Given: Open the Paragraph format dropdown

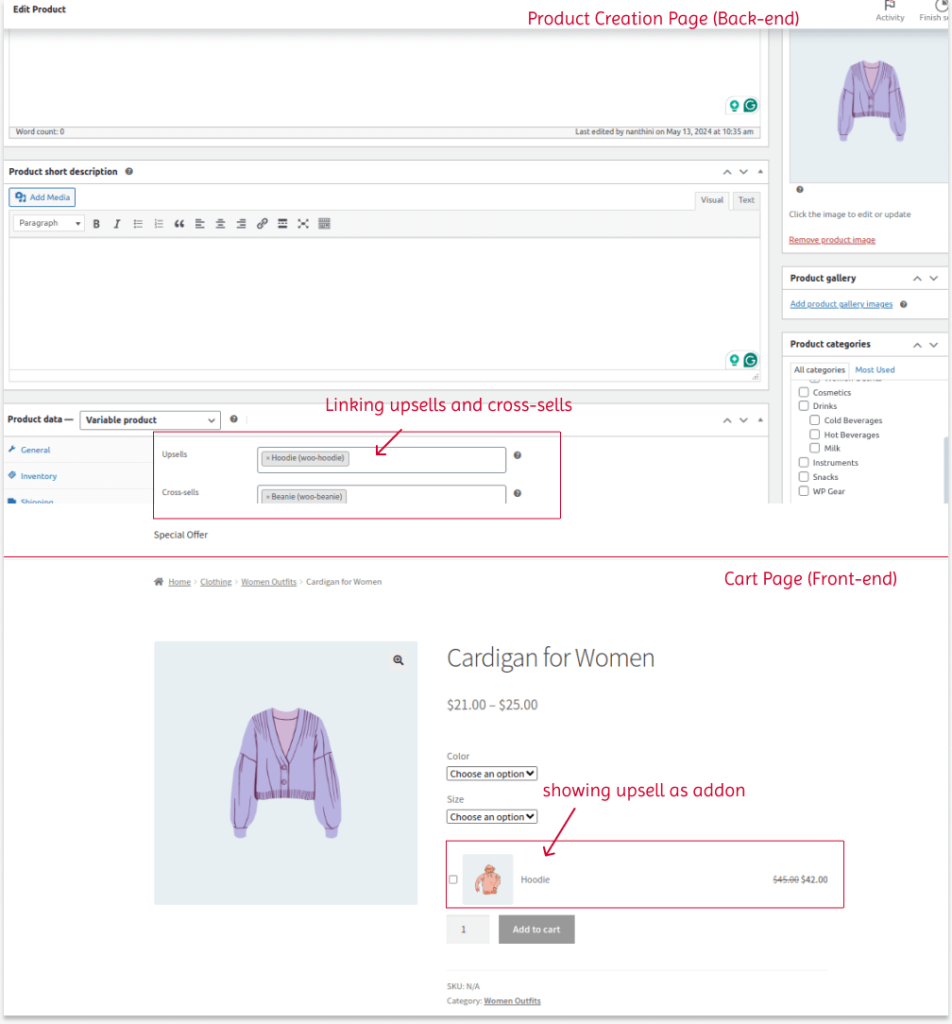Looking at the screenshot, I should click(48, 223).
